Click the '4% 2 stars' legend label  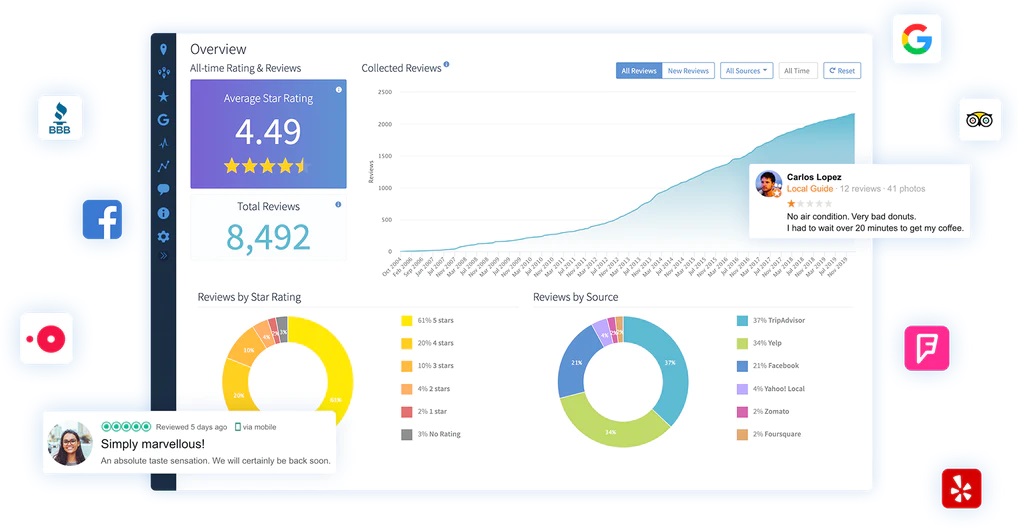(434, 389)
